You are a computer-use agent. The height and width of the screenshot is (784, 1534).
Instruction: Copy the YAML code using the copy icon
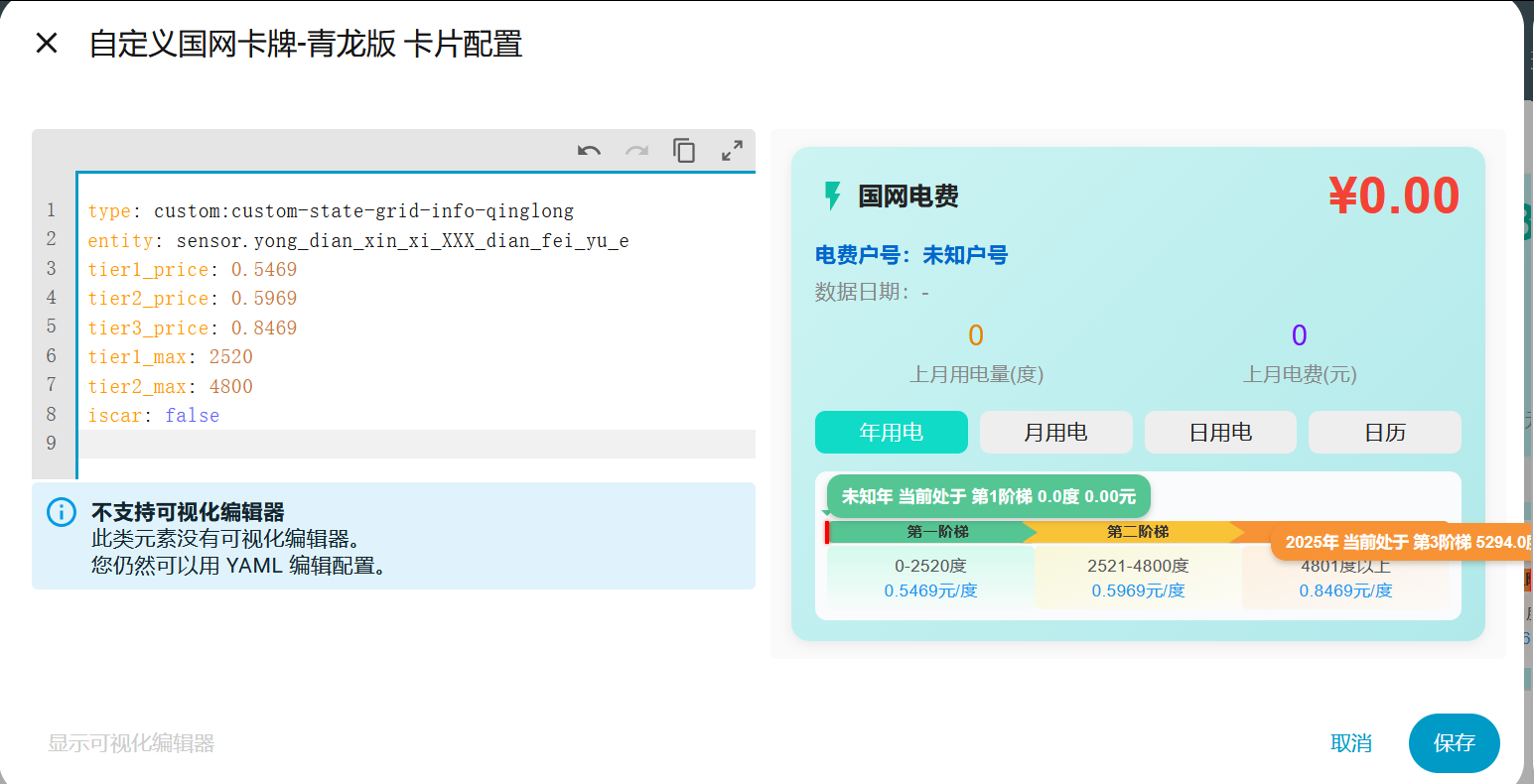(684, 149)
